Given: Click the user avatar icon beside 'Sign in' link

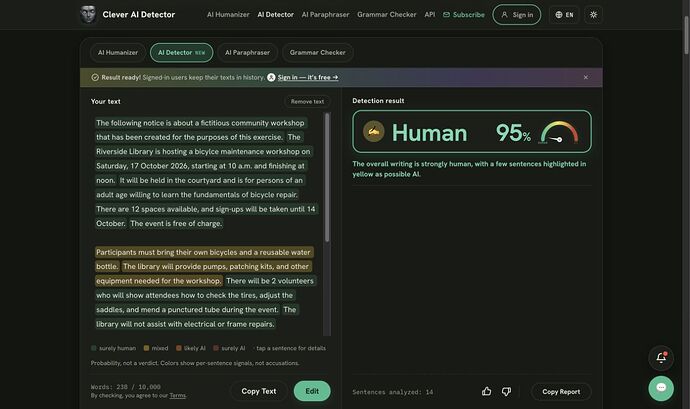Looking at the screenshot, I should (x=271, y=77).
